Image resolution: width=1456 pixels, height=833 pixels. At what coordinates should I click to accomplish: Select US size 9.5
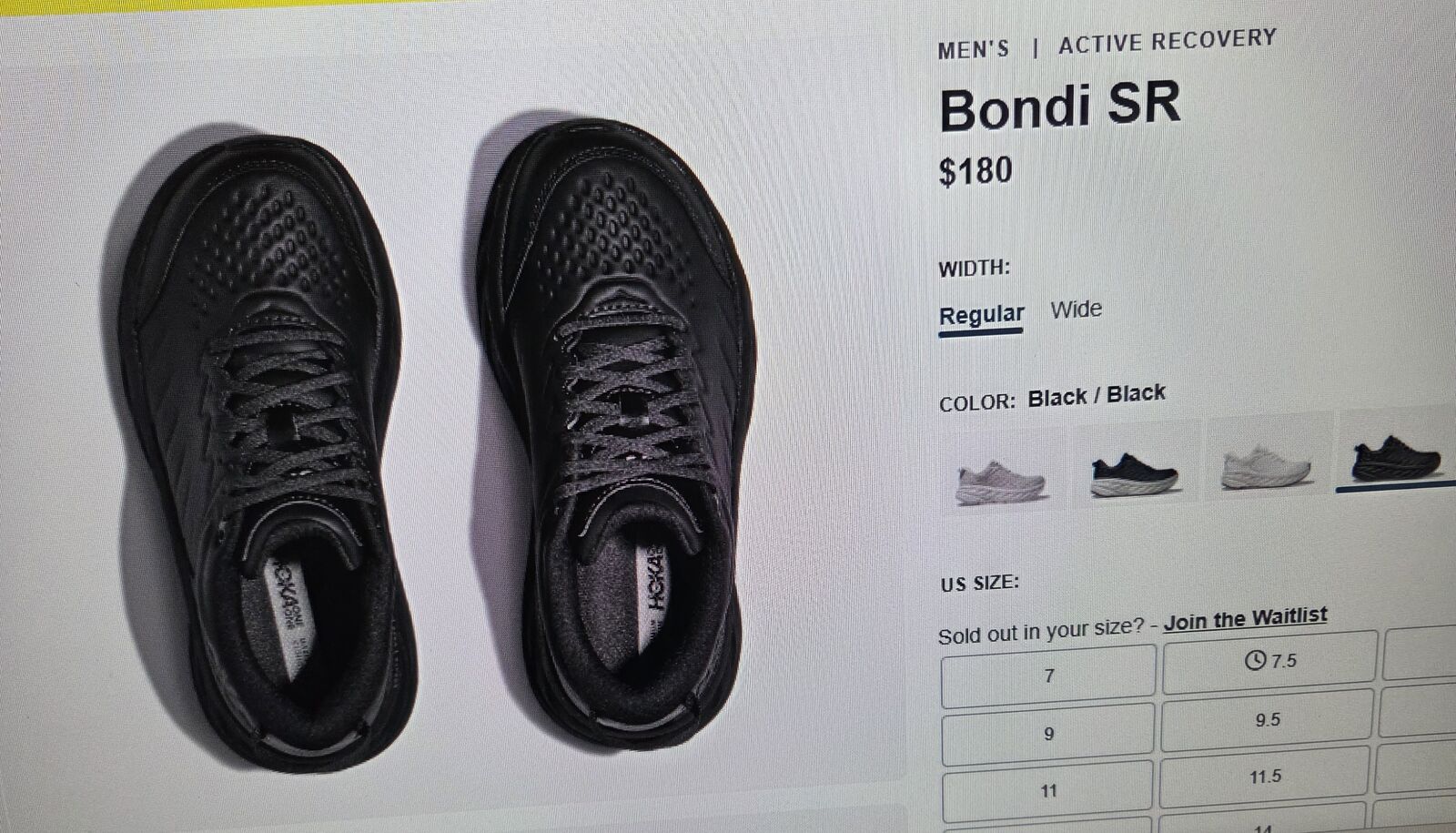tap(1267, 719)
